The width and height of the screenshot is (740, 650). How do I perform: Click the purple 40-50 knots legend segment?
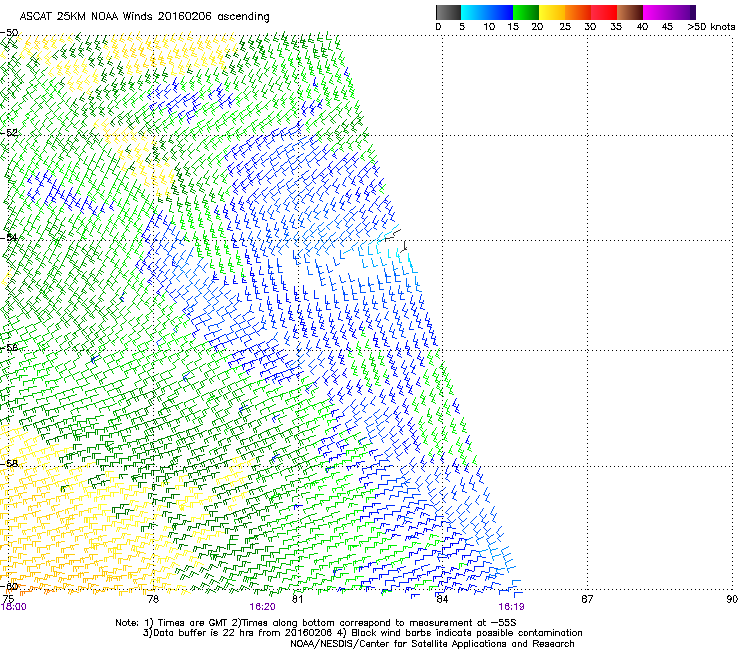pos(669,12)
